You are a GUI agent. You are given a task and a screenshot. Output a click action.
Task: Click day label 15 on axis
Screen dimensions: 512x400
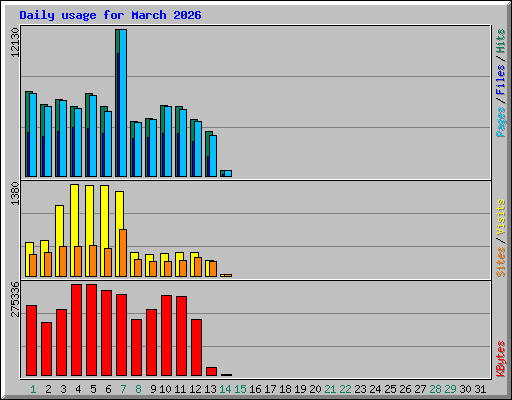240,389
